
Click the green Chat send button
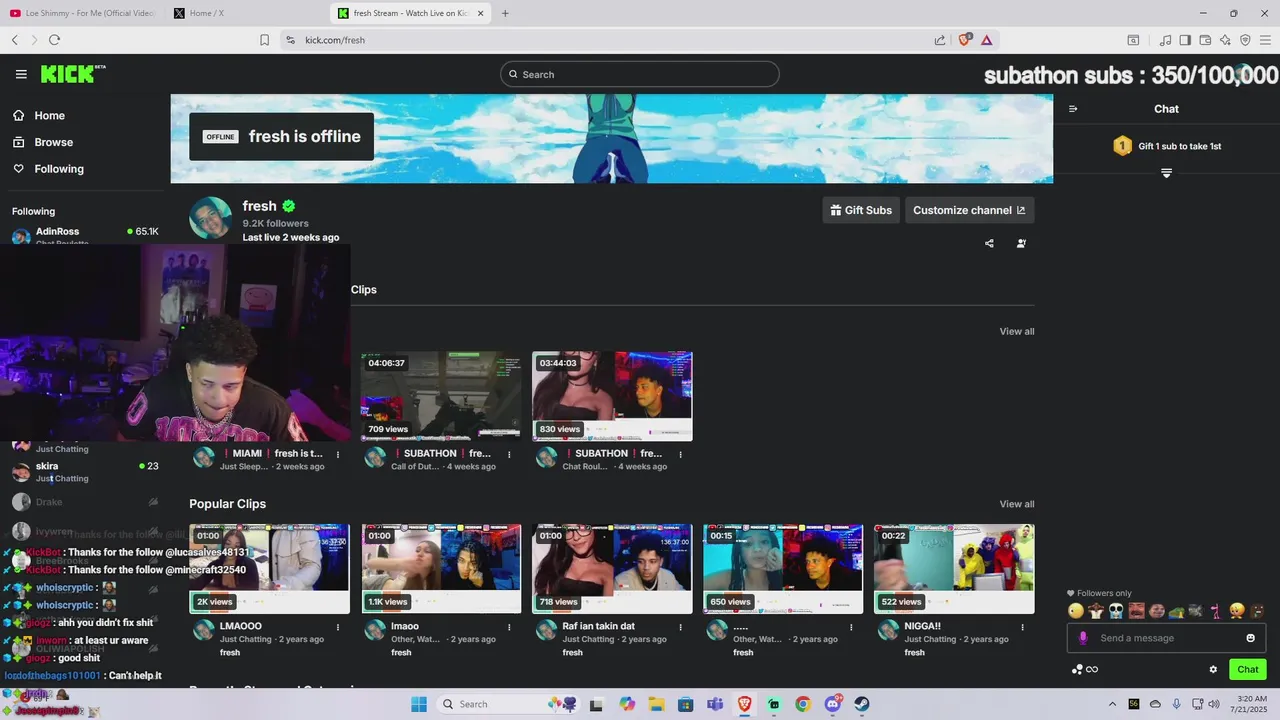[1248, 670]
